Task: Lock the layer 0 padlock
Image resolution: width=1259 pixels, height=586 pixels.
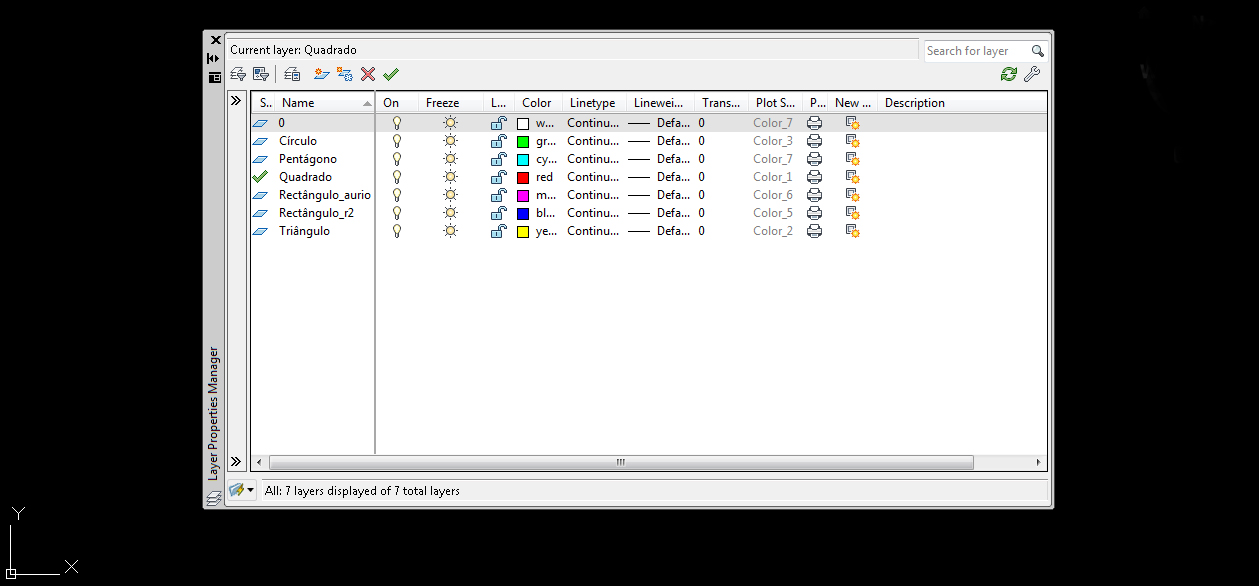Action: click(498, 123)
